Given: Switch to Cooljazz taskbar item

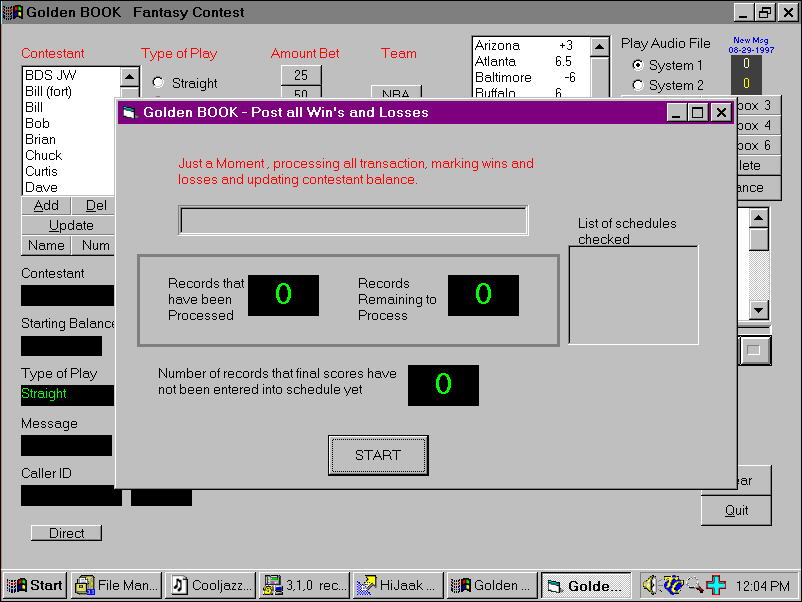Looking at the screenshot, I should (x=211, y=585).
